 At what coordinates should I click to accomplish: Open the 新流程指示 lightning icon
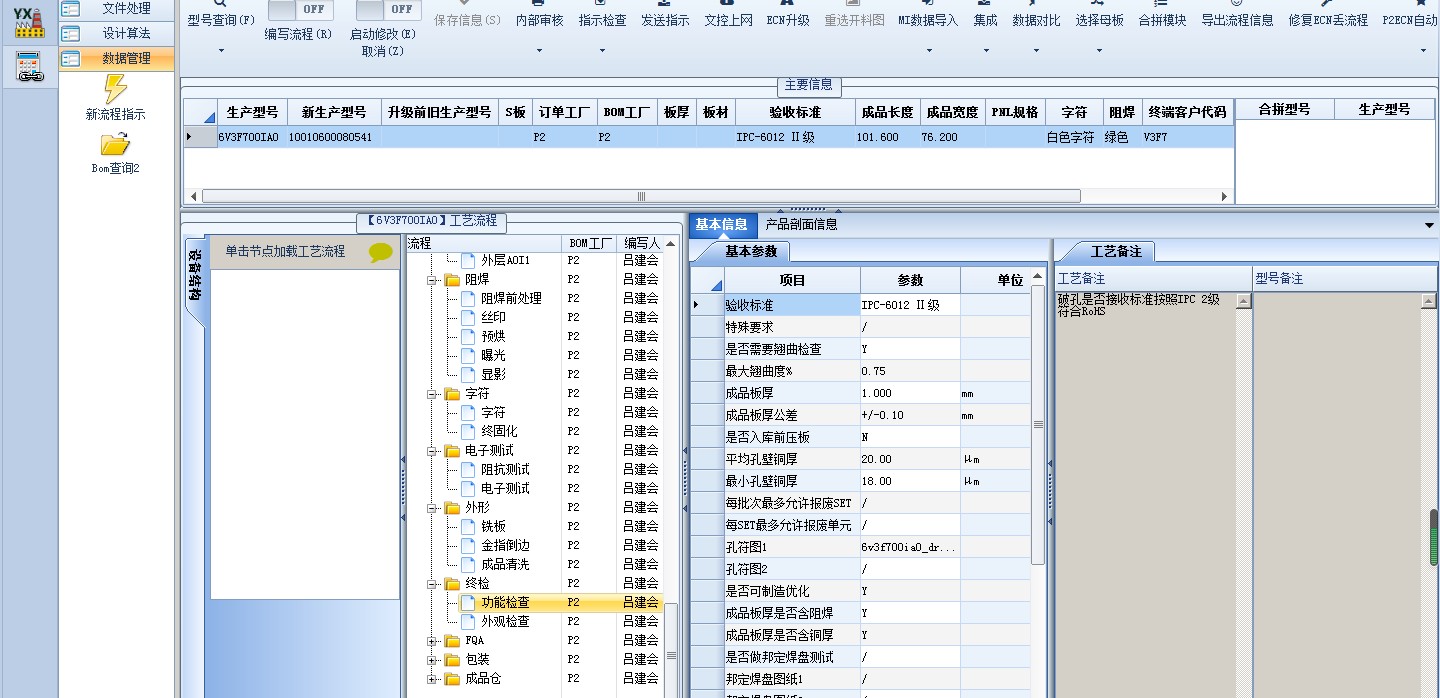point(116,89)
